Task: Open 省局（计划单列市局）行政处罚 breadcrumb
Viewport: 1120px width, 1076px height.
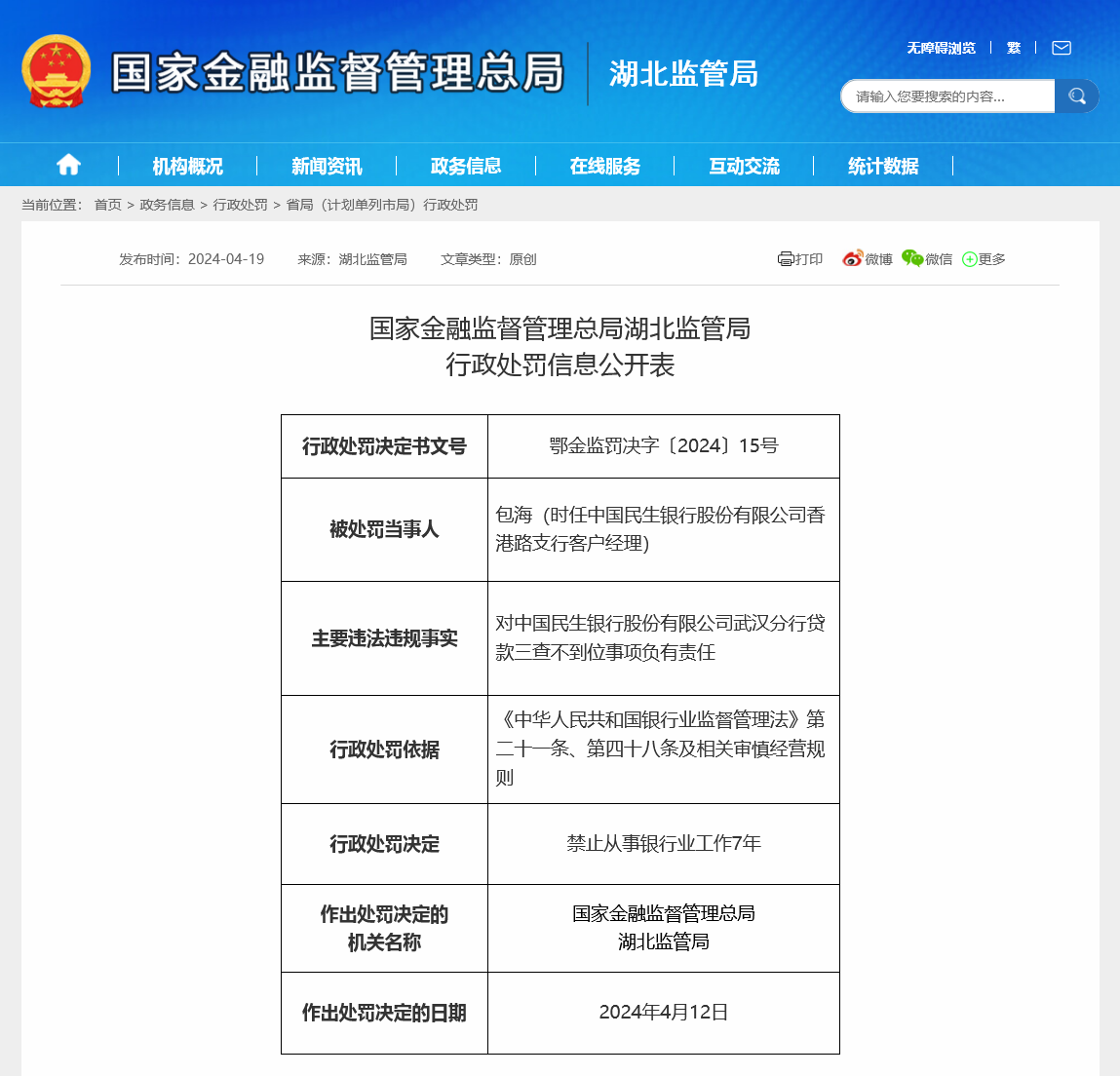Action: click(x=381, y=205)
